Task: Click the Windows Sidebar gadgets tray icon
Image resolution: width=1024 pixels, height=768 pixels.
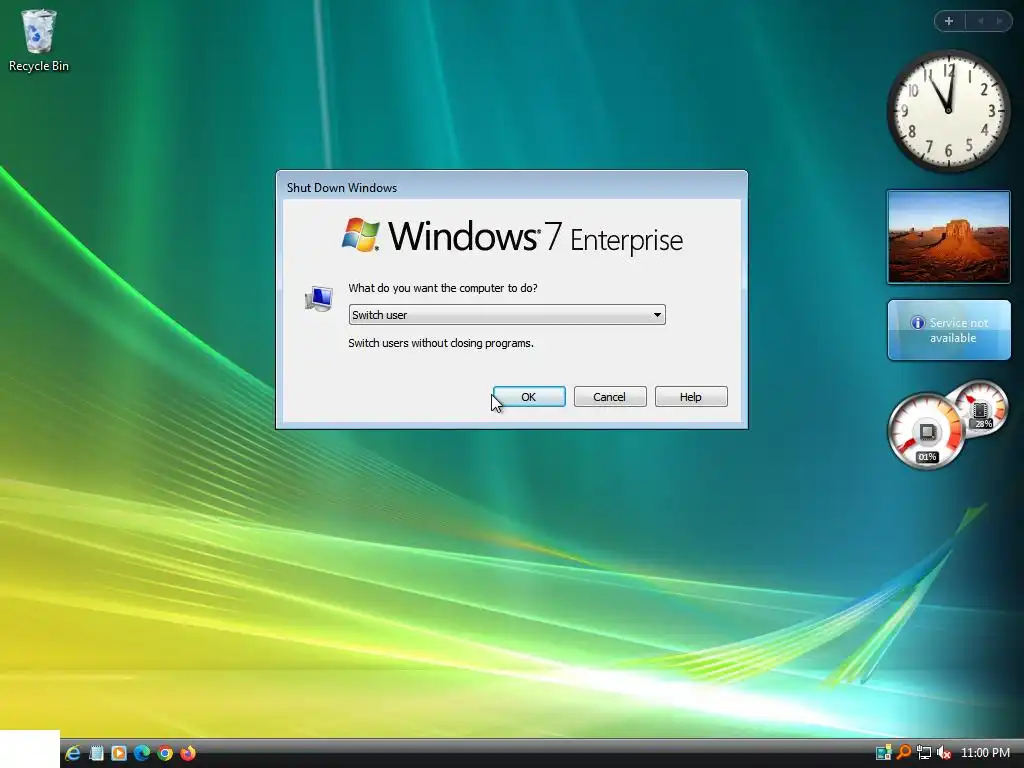Action: [x=883, y=753]
